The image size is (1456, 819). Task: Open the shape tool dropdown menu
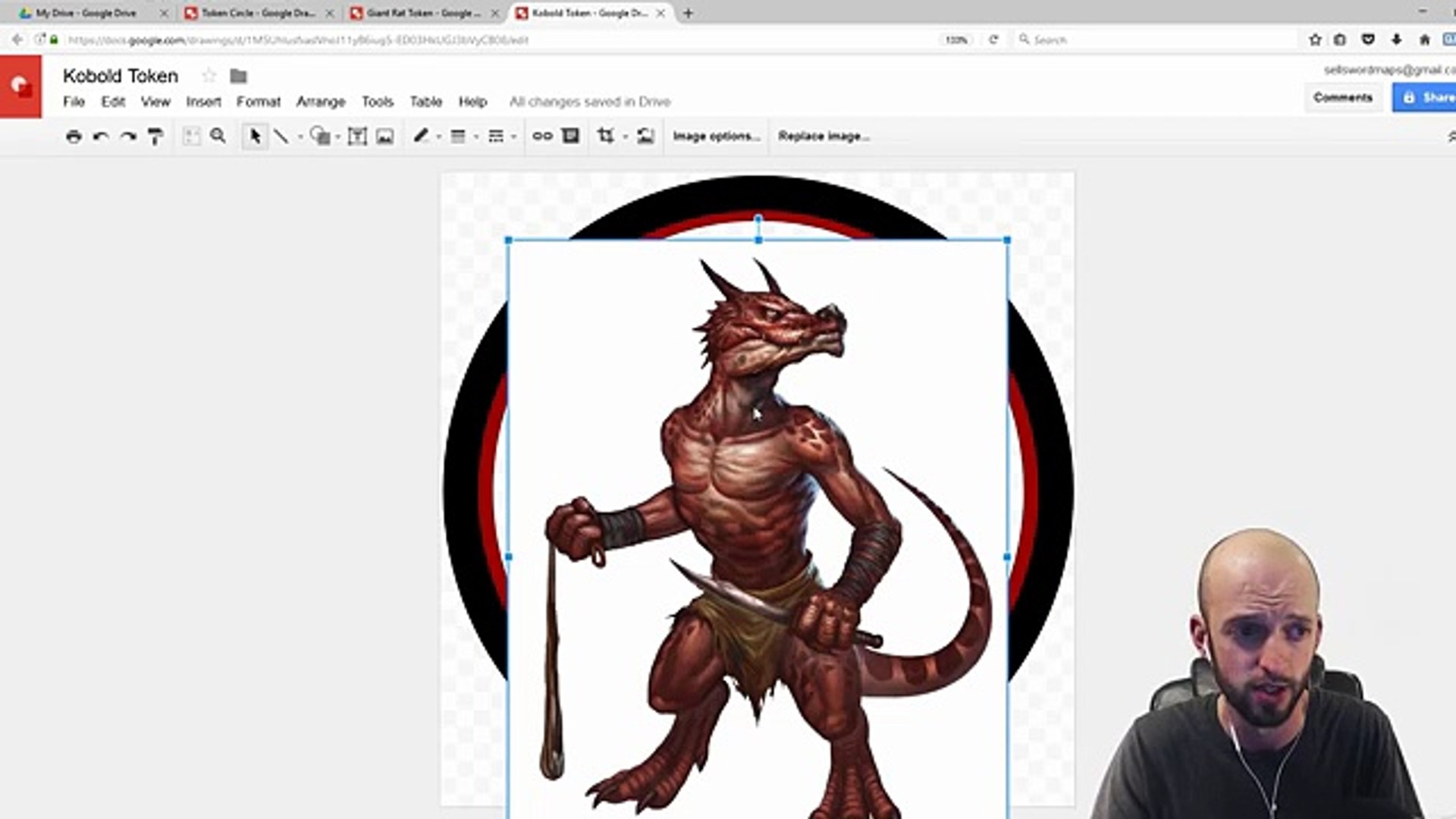pyautogui.click(x=339, y=136)
